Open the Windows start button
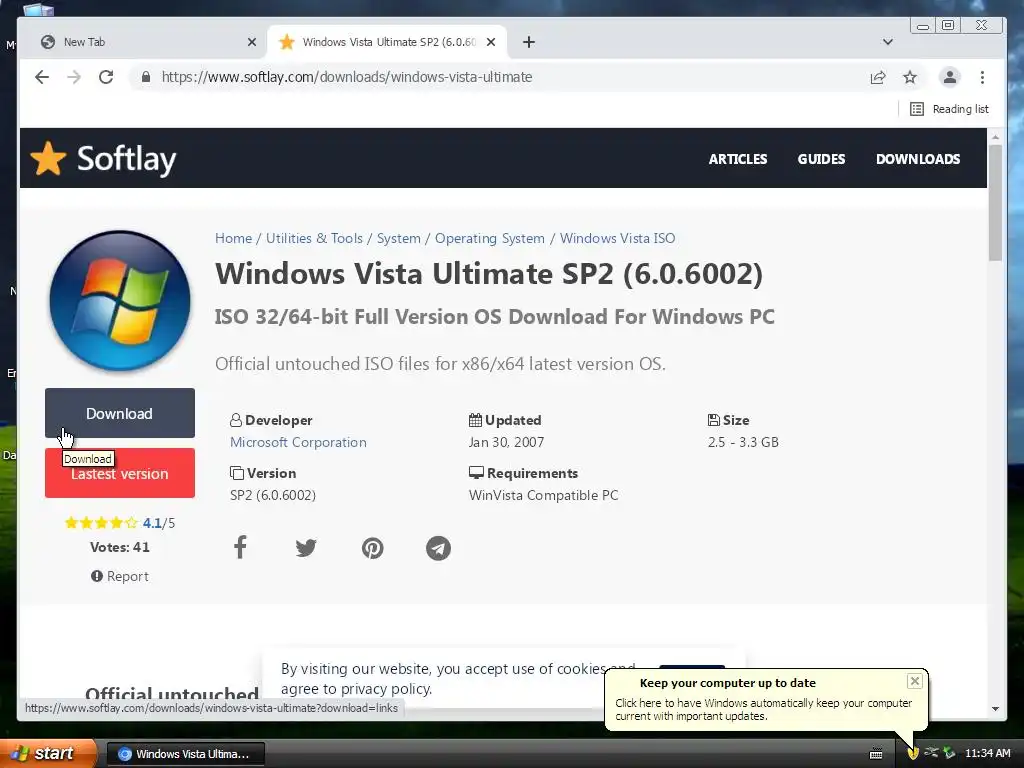 48,753
